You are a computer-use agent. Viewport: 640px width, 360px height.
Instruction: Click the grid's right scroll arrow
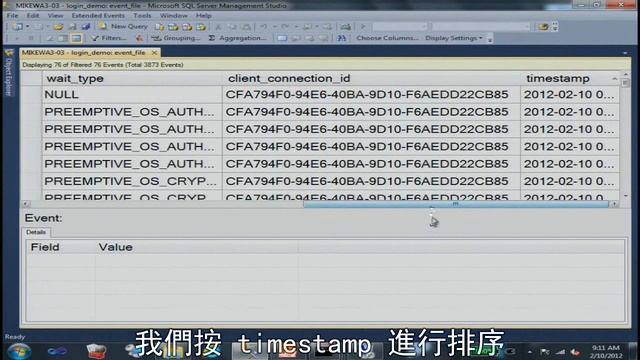(x=614, y=204)
